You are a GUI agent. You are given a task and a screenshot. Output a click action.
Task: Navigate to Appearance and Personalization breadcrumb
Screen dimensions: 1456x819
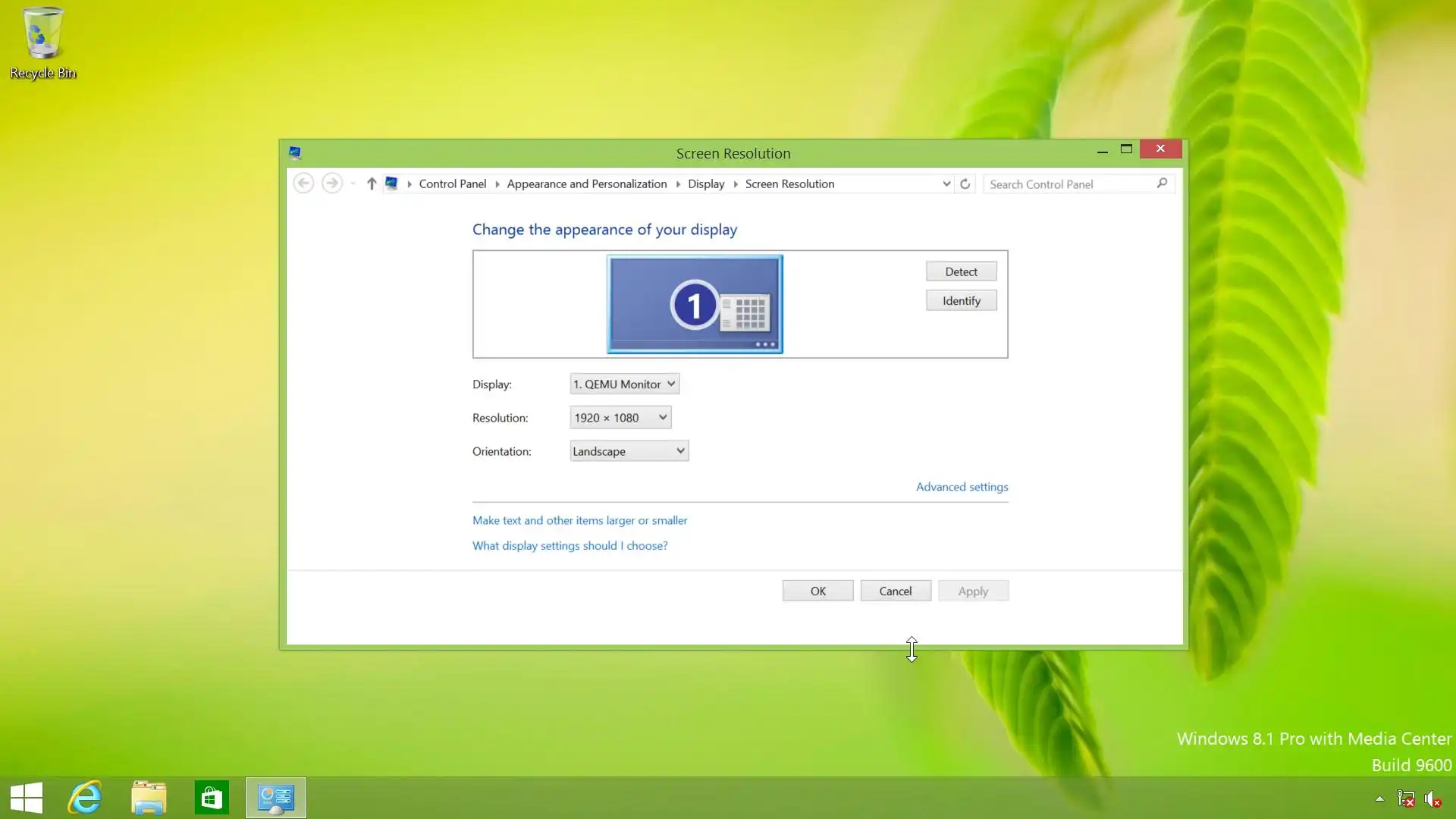point(586,184)
